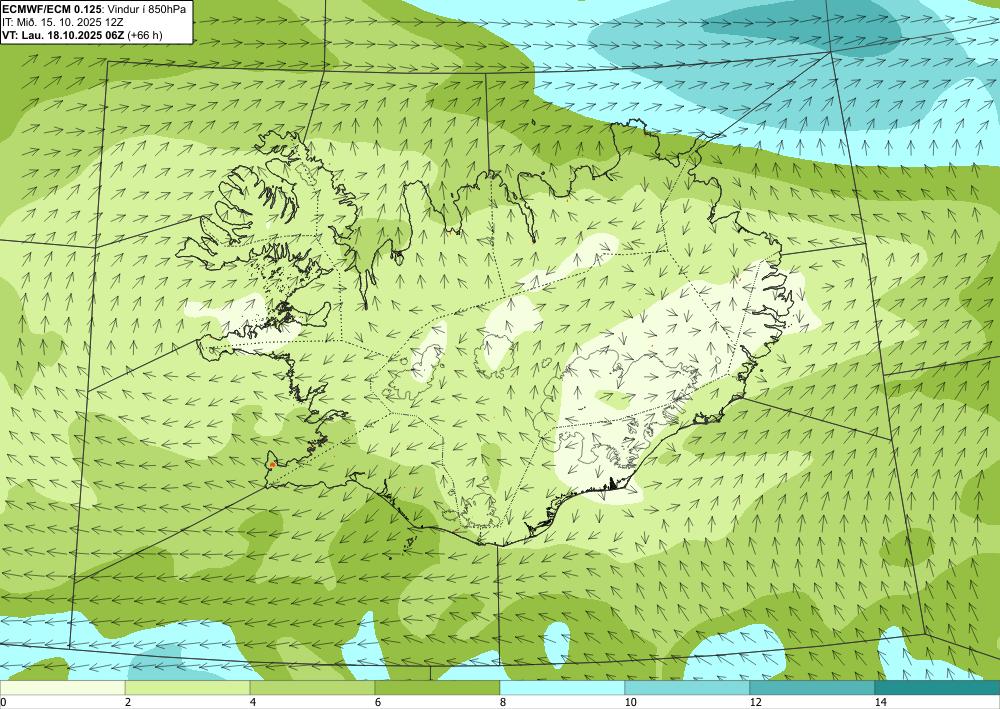Select the legend swatch between 10 and 12

[688, 688]
